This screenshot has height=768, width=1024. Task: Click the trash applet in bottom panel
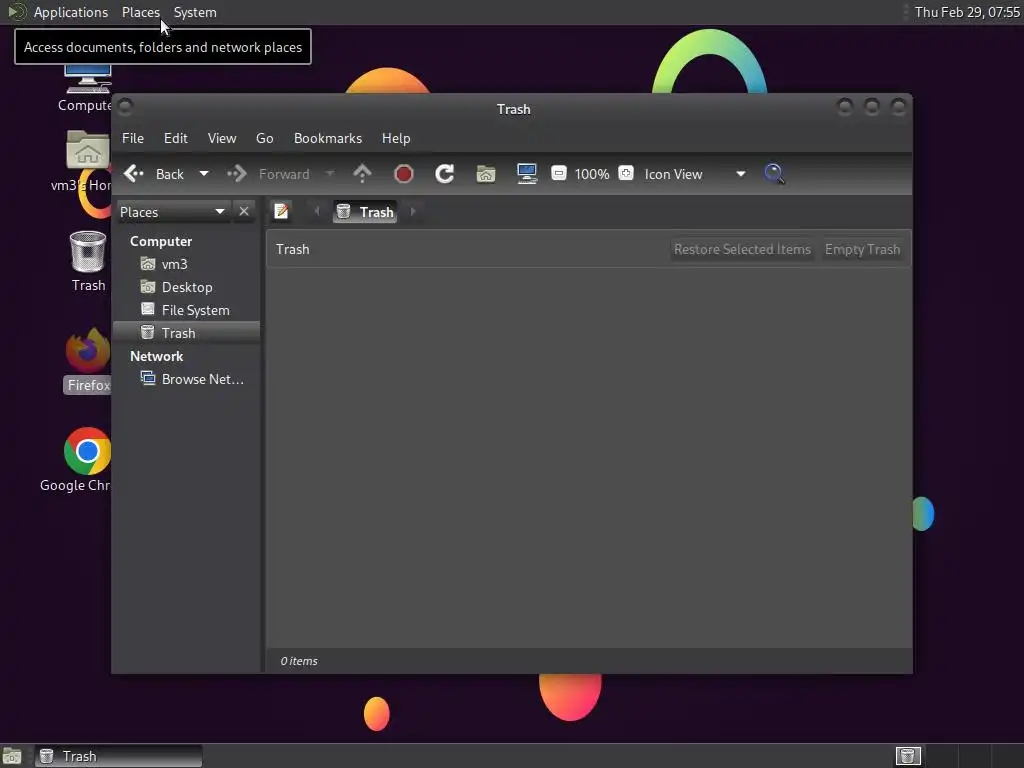pos(908,756)
